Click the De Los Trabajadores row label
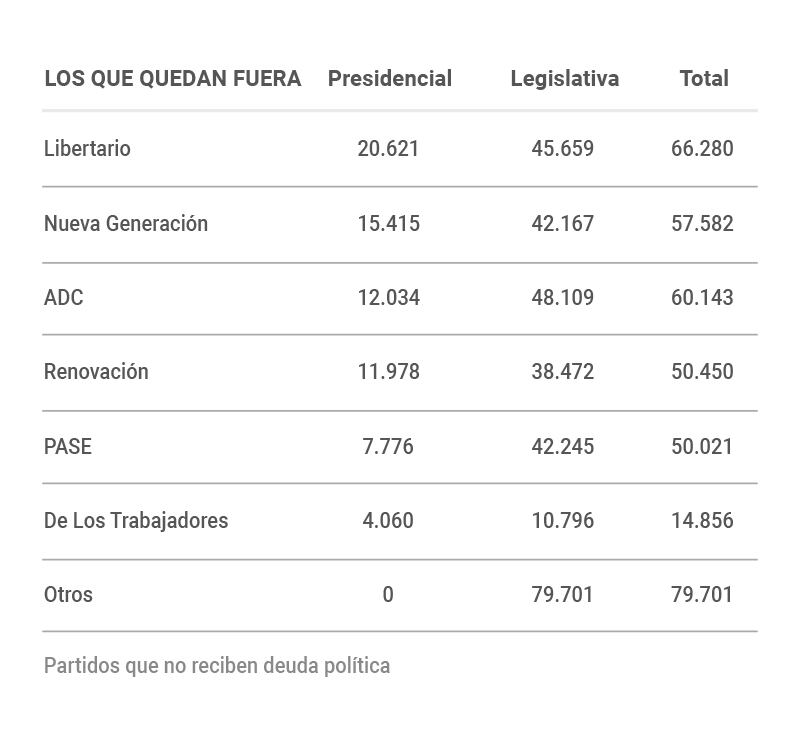 pos(136,520)
